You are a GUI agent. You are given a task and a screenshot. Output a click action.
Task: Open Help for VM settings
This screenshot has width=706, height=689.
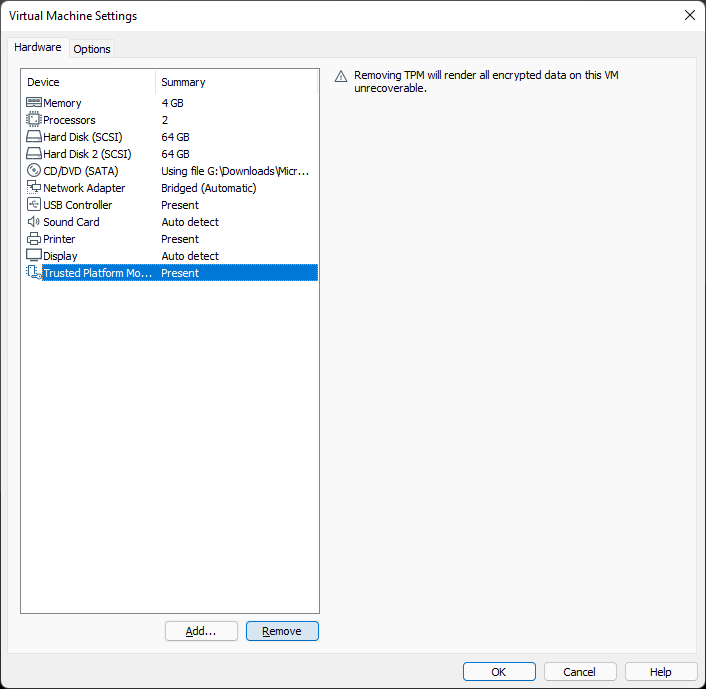pyautogui.click(x=661, y=672)
